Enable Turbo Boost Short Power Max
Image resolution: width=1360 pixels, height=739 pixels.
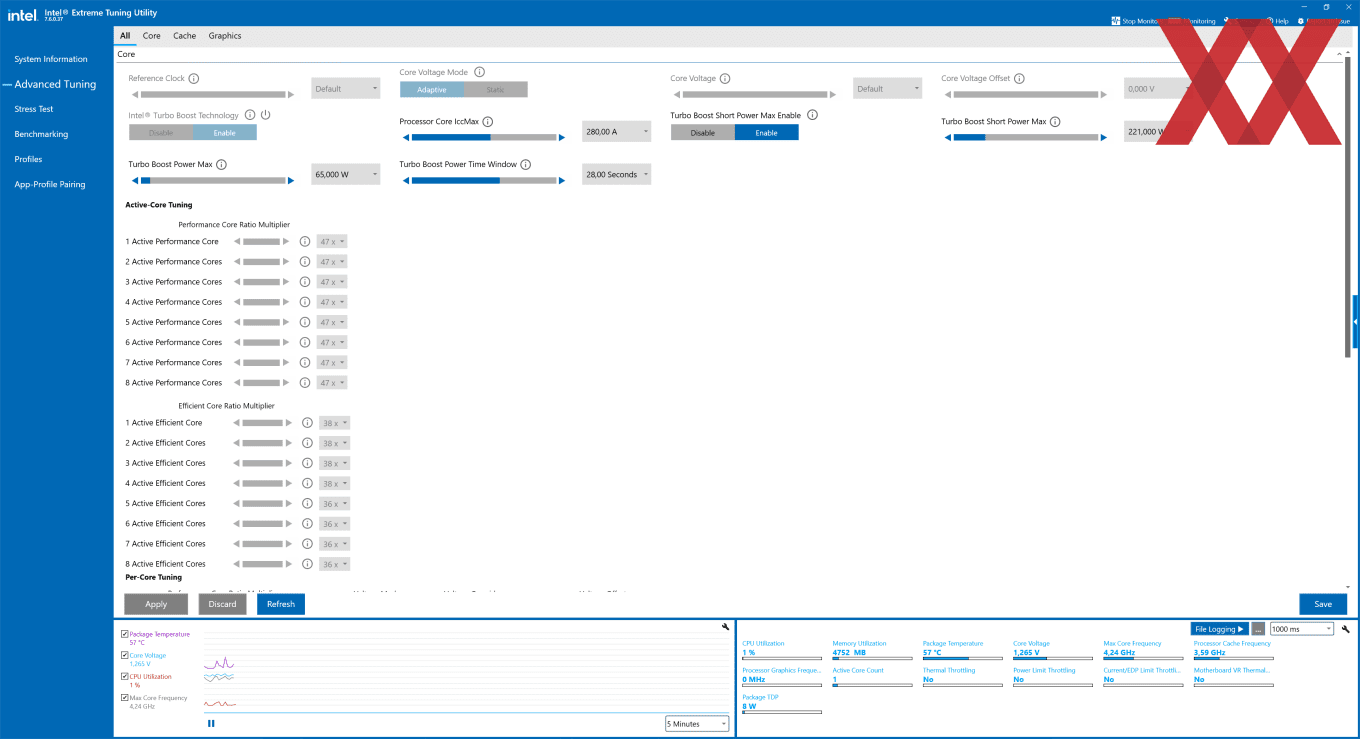(x=767, y=132)
